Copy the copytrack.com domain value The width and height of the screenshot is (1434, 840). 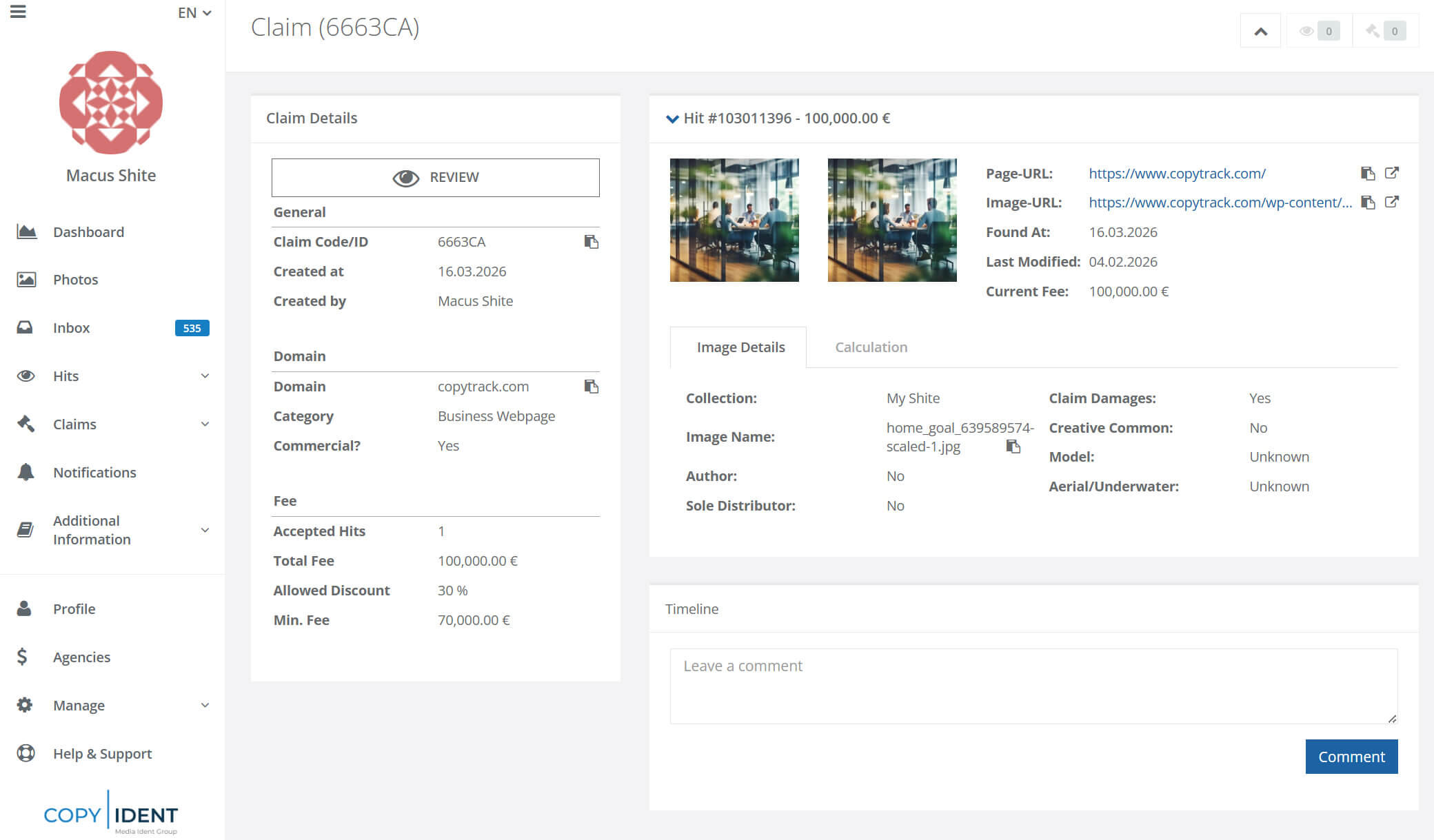point(591,387)
